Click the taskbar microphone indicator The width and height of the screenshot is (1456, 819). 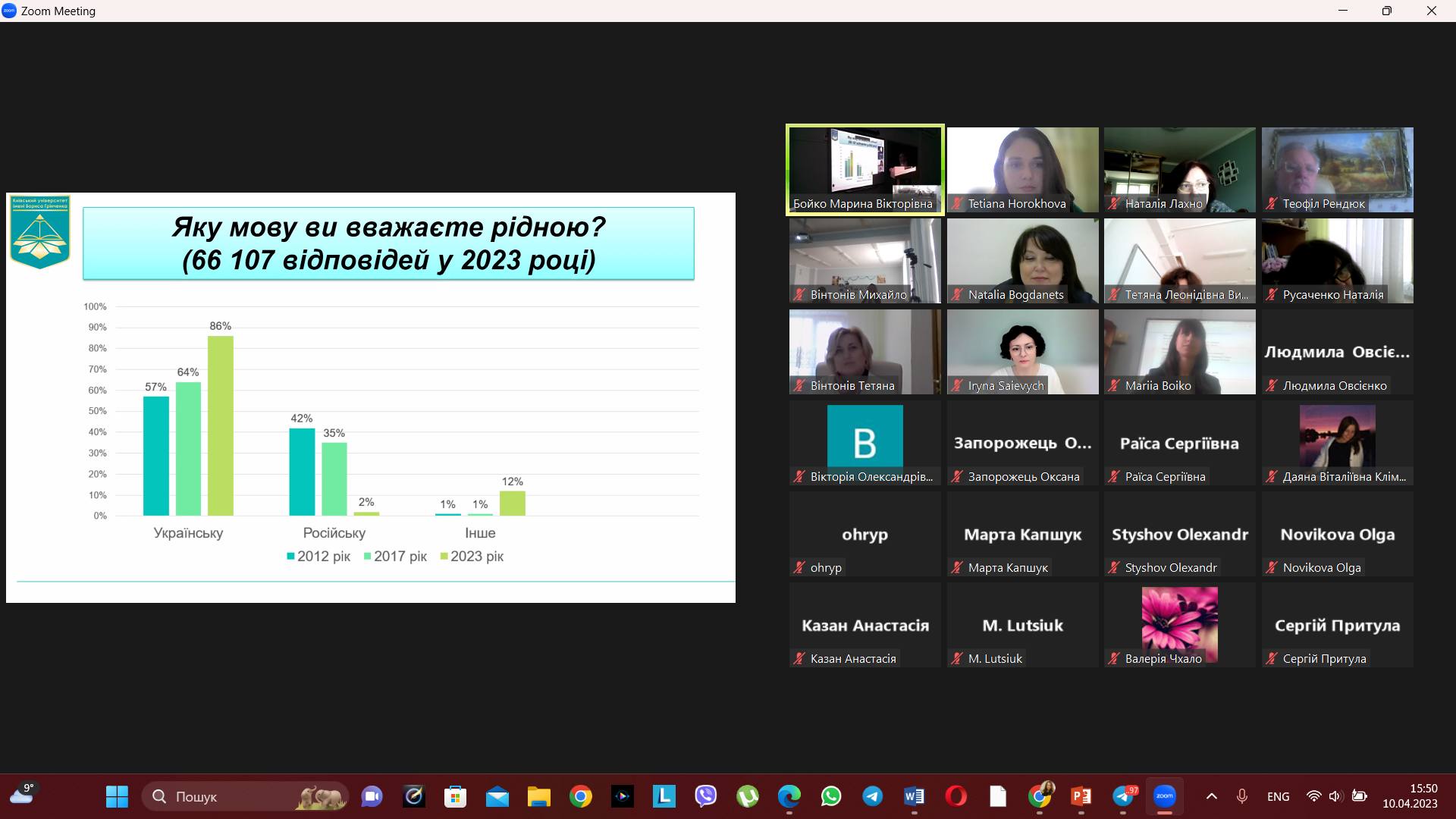tap(1241, 796)
